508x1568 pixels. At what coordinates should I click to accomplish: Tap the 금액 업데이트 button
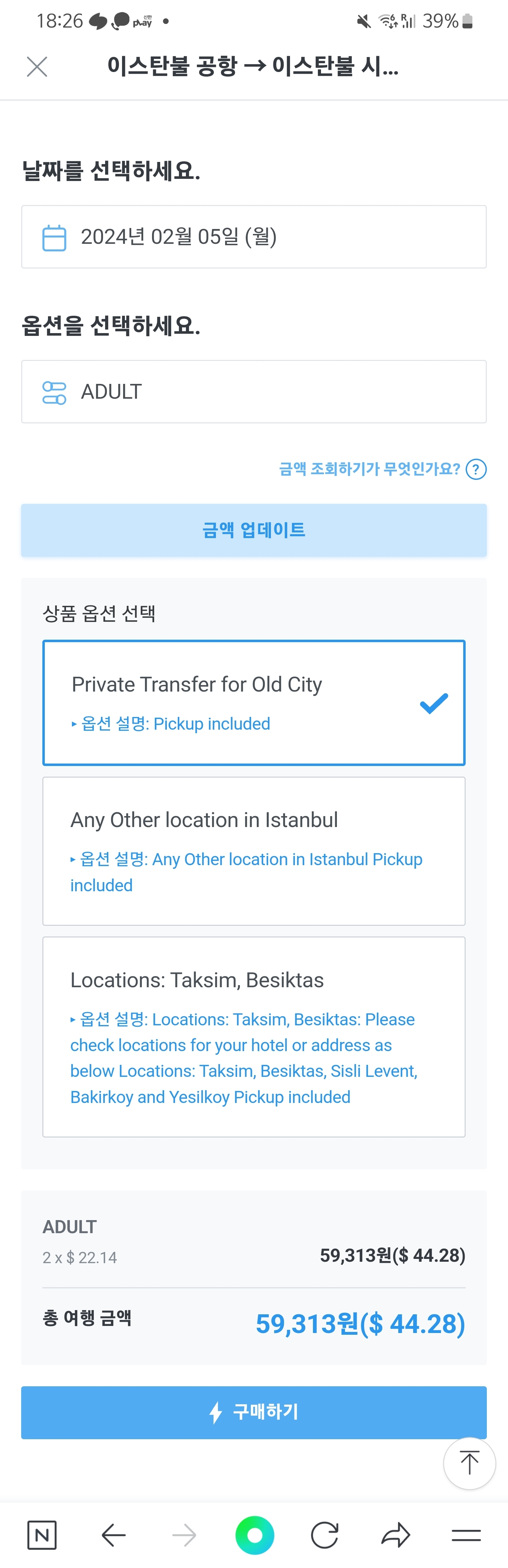pos(254,530)
